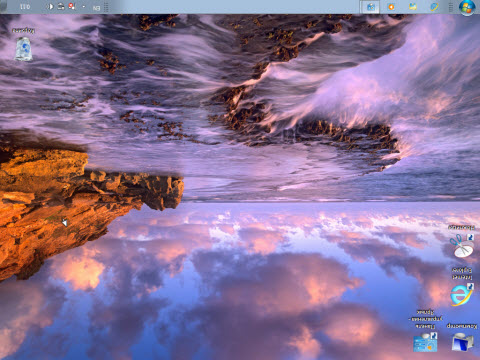Click the Snipping Tool label text
This screenshot has height=360, width=480.
point(462,228)
